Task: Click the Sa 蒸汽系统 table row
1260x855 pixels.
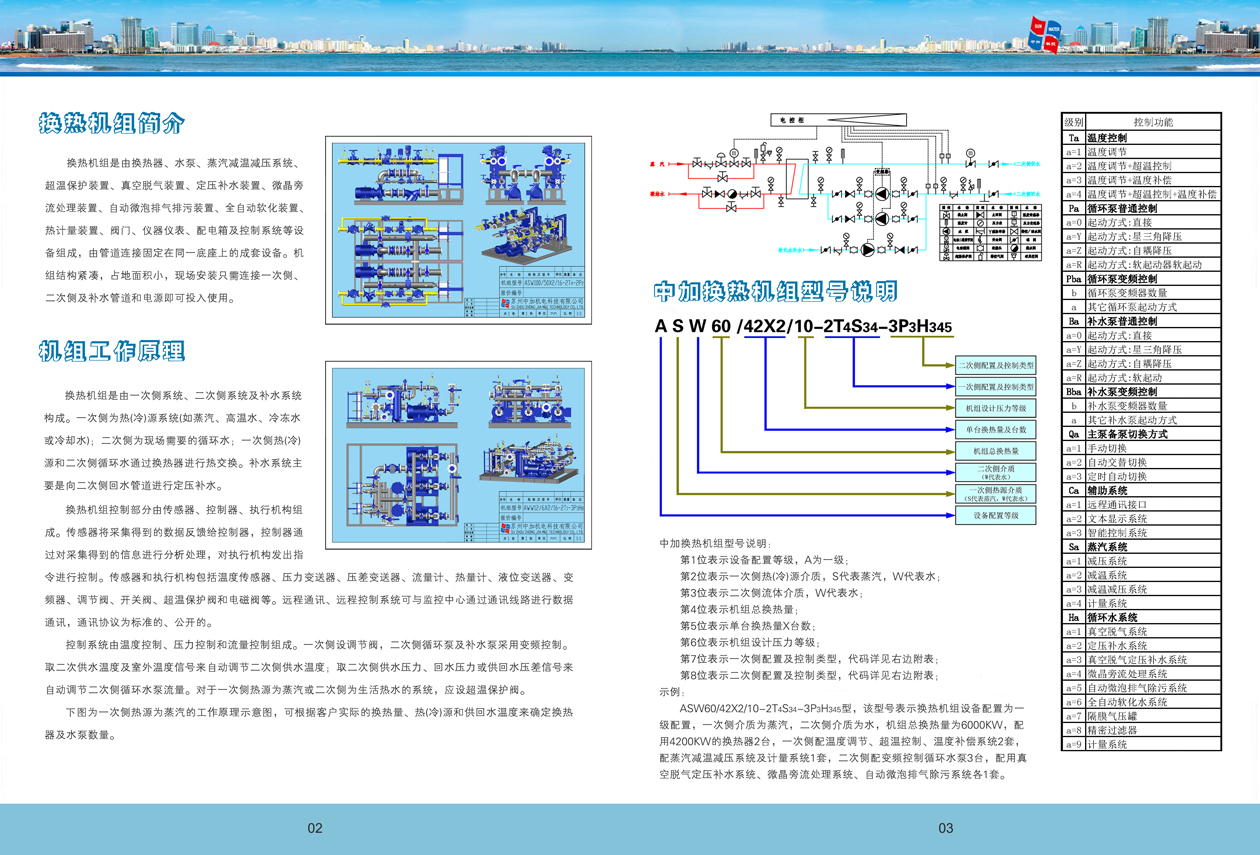Action: coord(1141,547)
